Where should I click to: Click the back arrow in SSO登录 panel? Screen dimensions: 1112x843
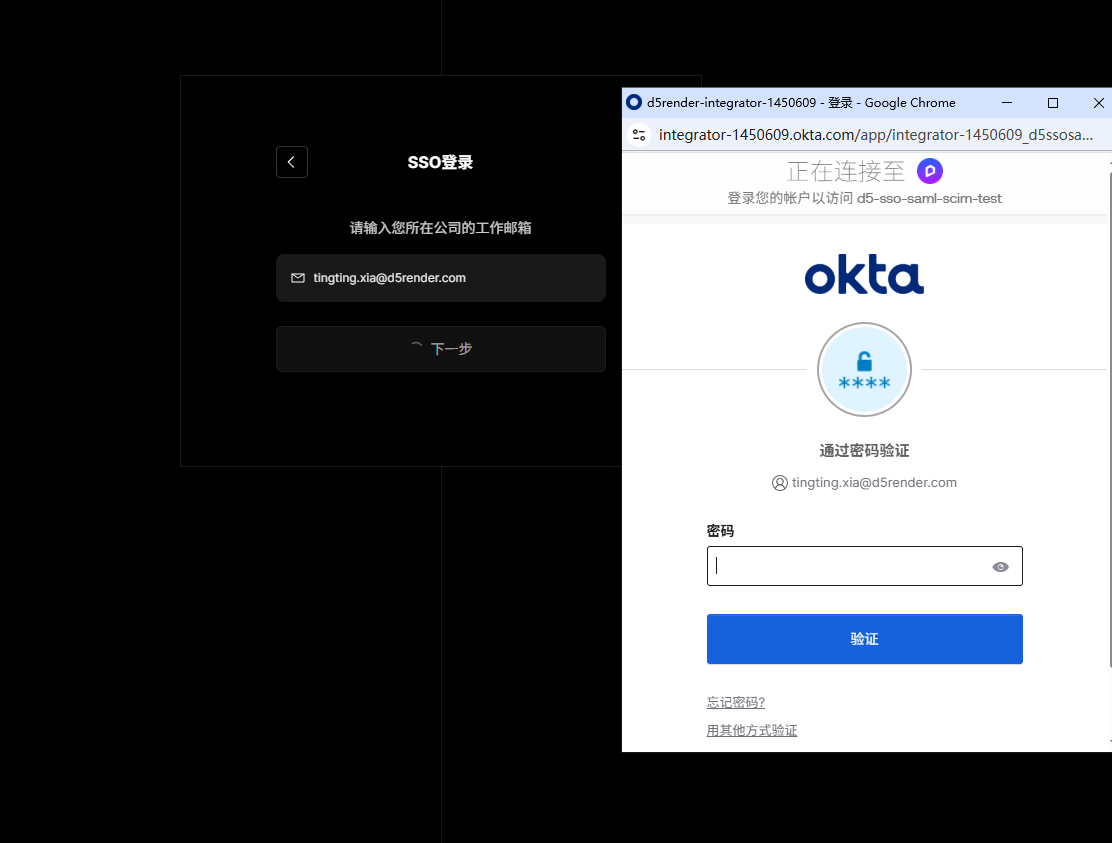point(291,162)
